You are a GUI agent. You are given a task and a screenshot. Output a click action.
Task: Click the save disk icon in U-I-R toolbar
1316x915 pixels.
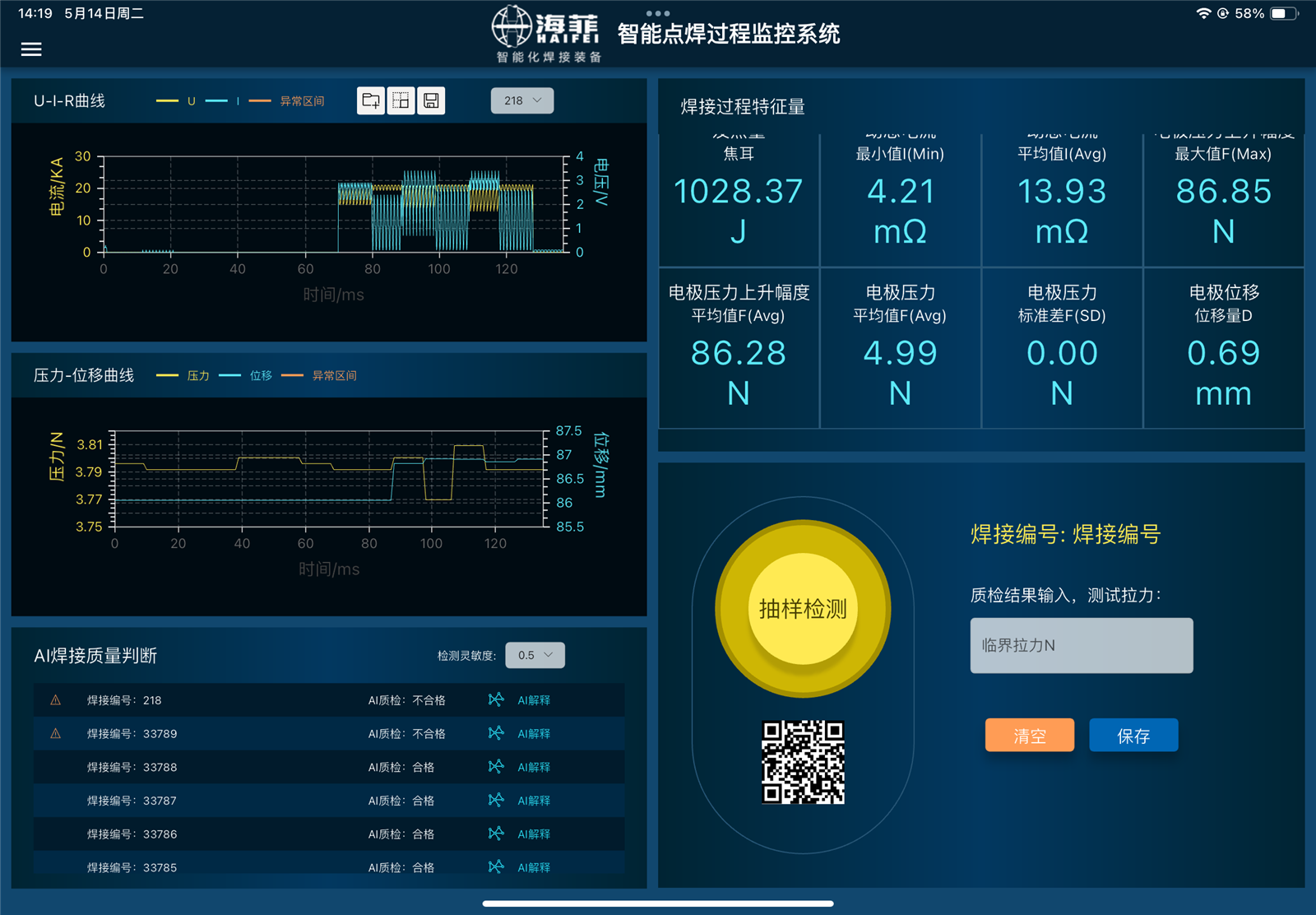[431, 100]
